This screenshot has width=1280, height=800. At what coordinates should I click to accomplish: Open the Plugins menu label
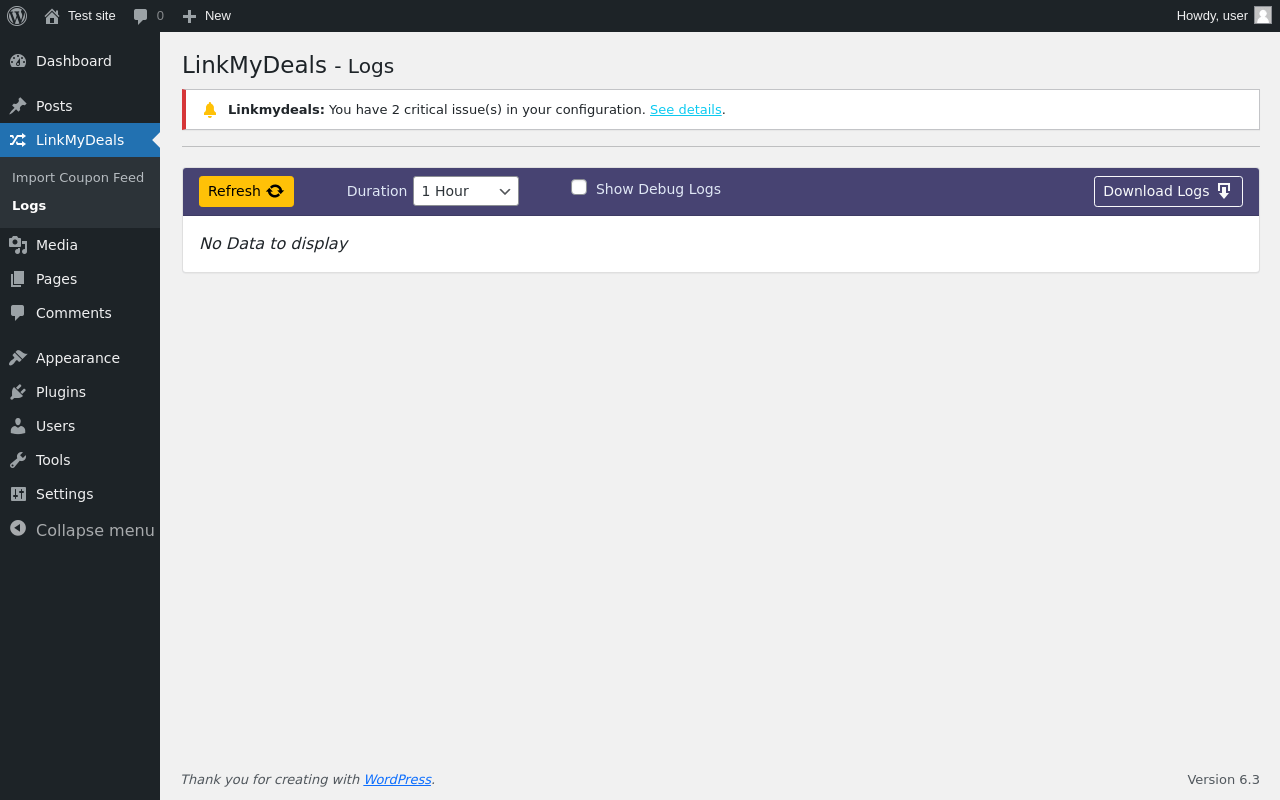(61, 392)
